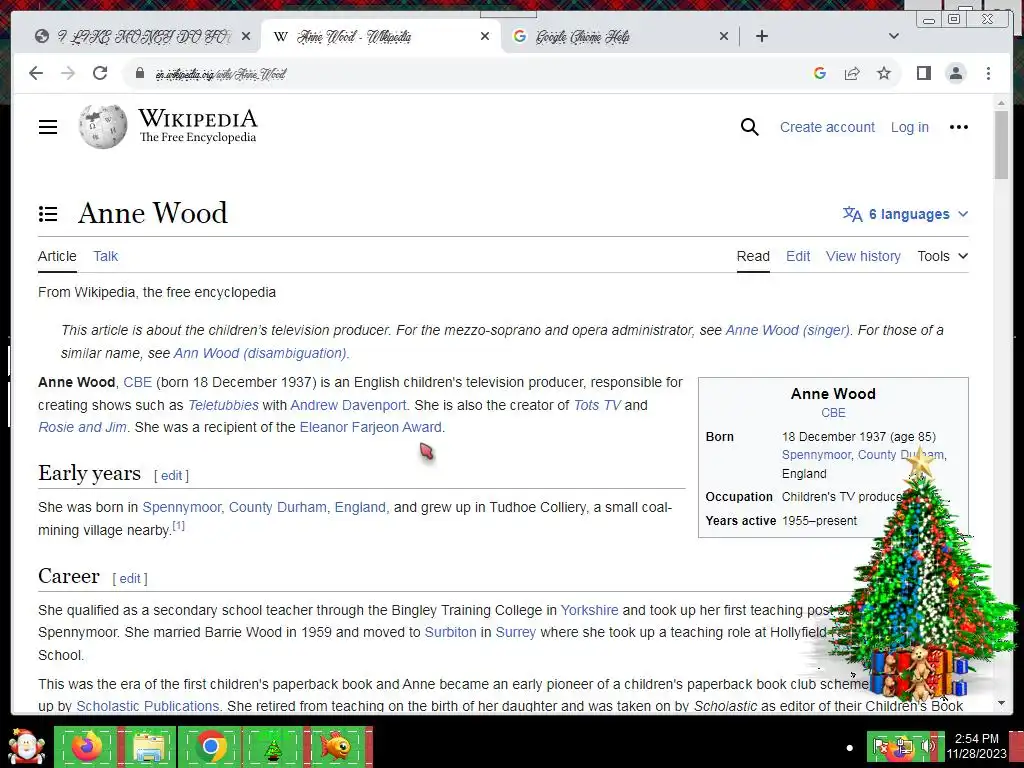Image resolution: width=1024 pixels, height=768 pixels.
Task: Share this page via share icon
Action: (852, 73)
